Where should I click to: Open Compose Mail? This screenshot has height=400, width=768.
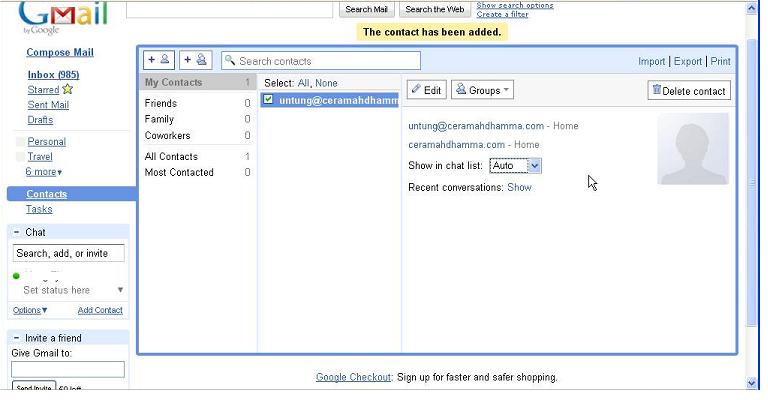60,52
